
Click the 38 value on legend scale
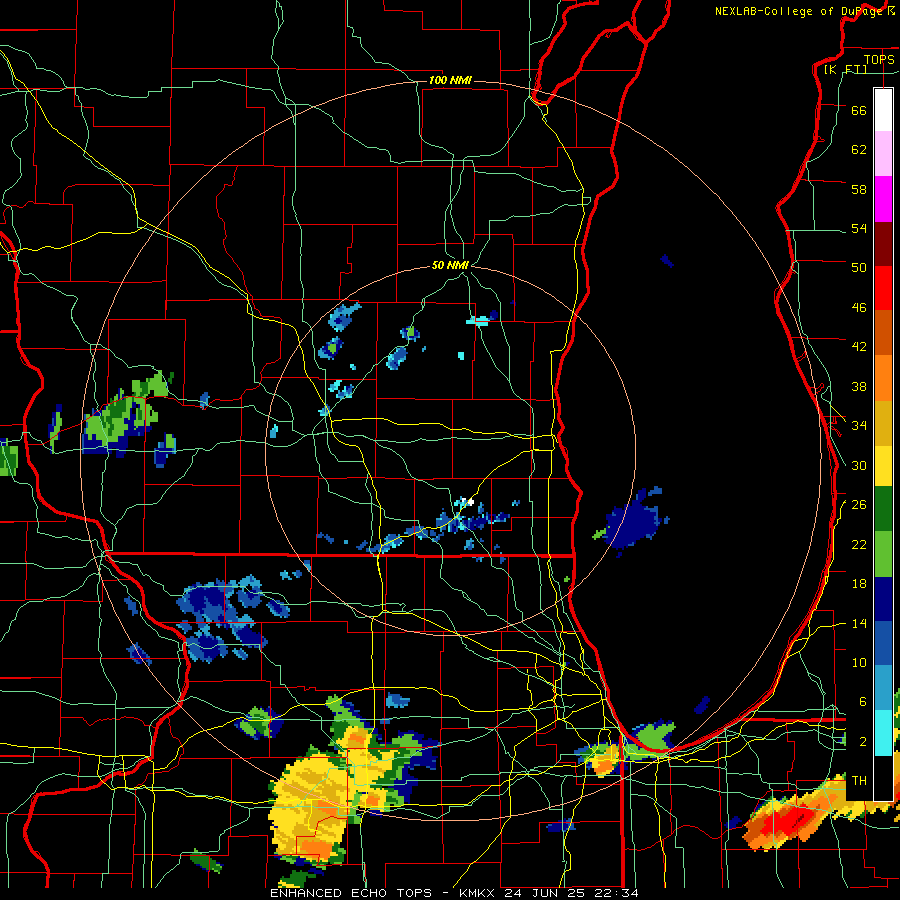click(x=859, y=386)
